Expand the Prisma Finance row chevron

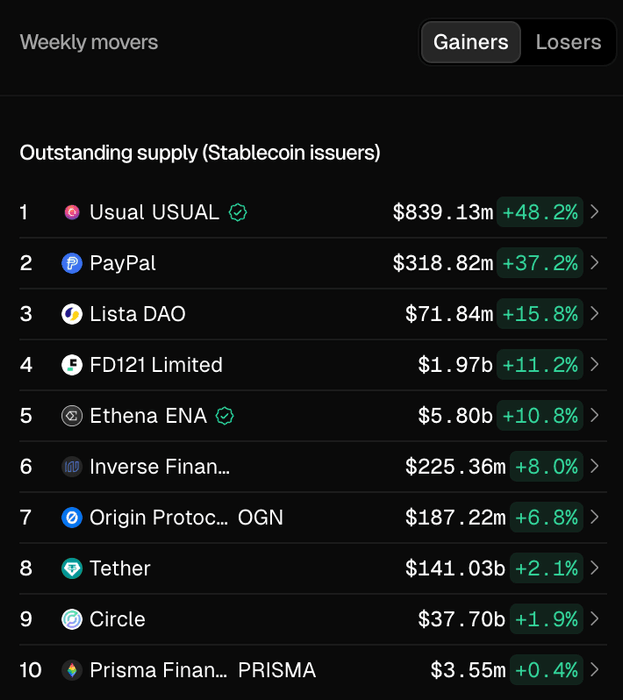pyautogui.click(x=595, y=670)
